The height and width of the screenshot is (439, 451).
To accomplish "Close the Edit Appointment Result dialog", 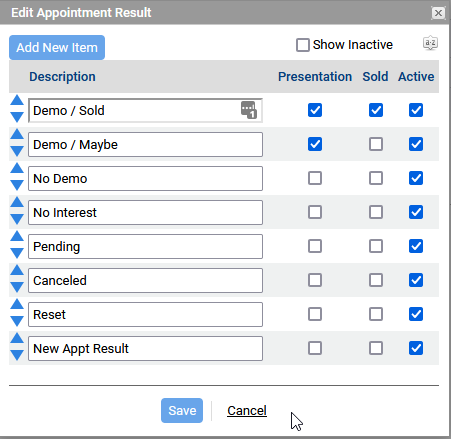I will (438, 13).
